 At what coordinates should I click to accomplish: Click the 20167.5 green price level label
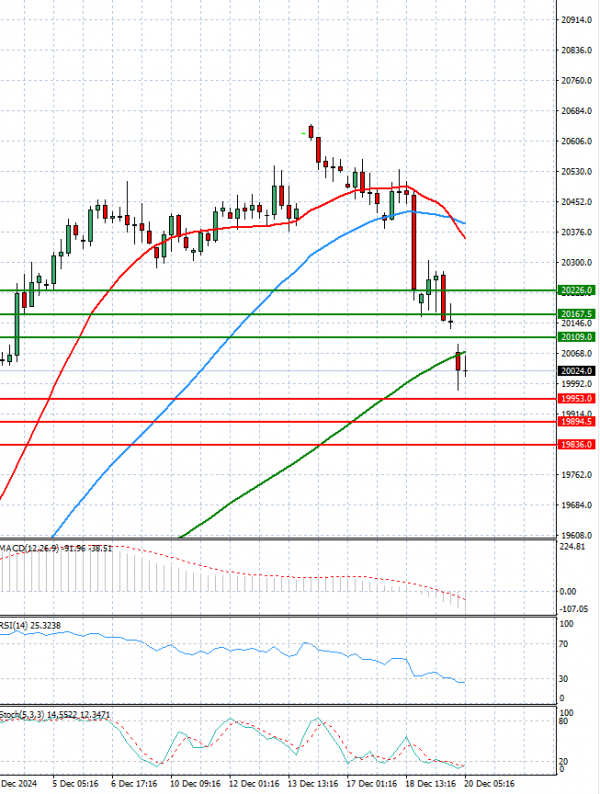click(576, 314)
